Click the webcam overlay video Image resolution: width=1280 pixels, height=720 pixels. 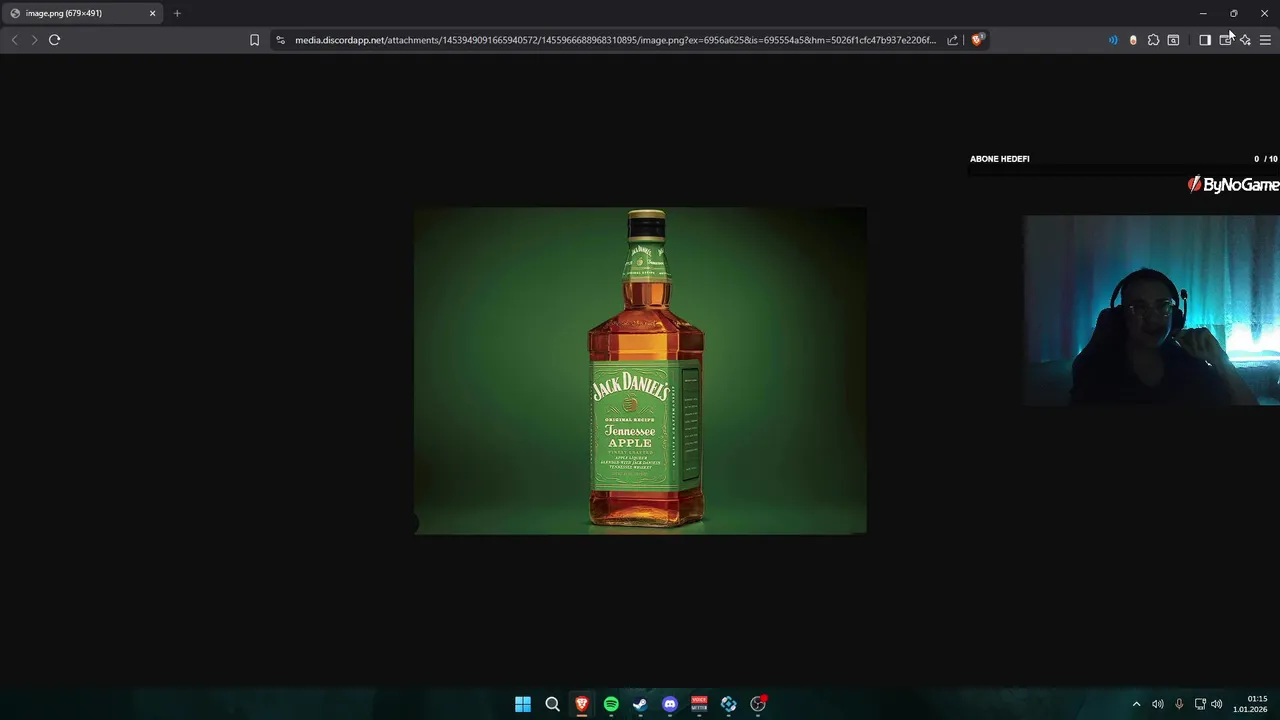(x=1151, y=310)
